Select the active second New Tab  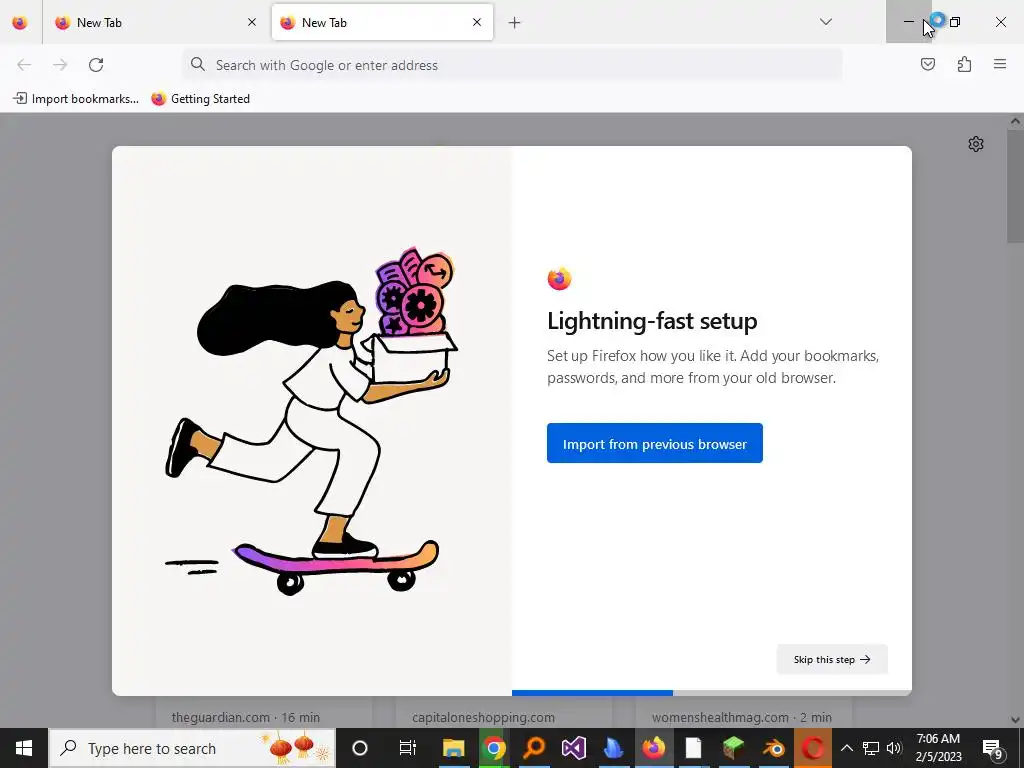coord(382,23)
